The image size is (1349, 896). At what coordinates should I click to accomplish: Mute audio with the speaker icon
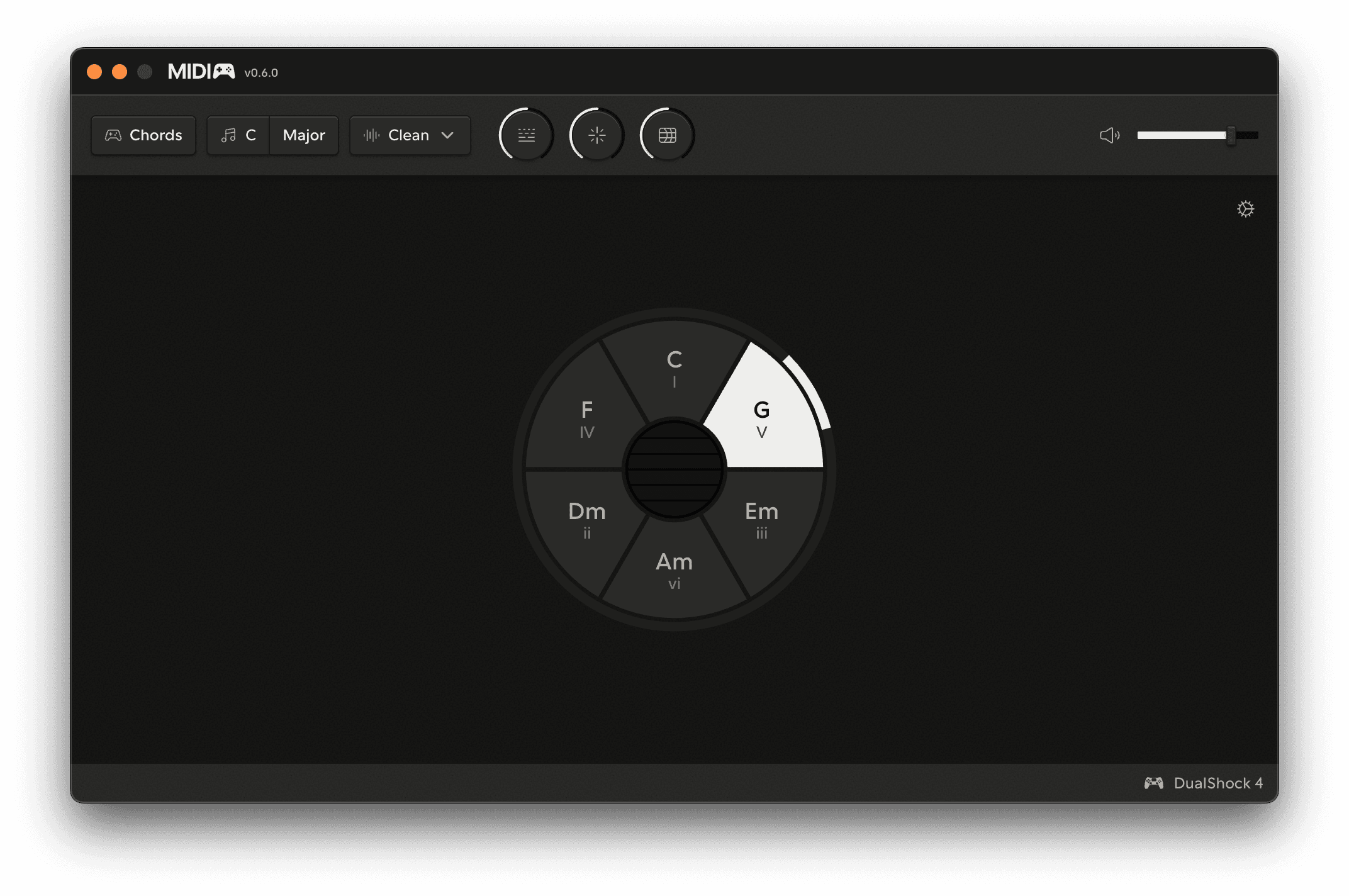coord(1109,135)
